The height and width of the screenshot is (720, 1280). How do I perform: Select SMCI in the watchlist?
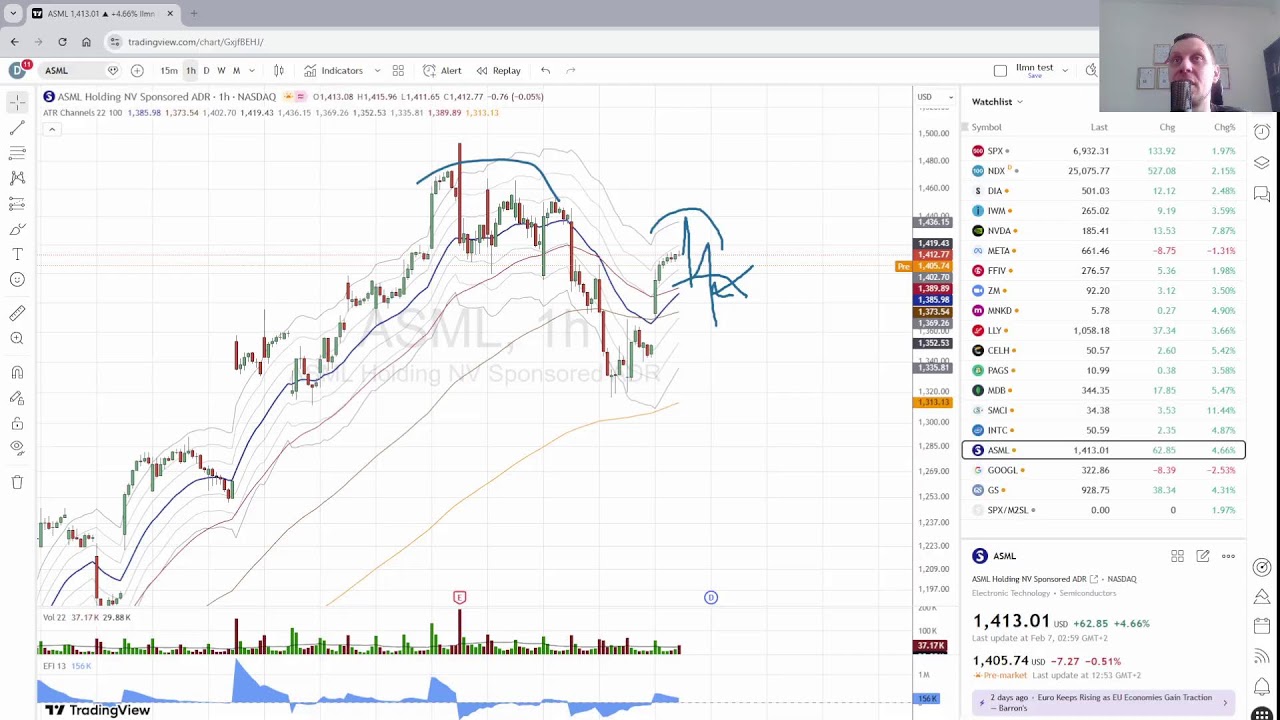[x=1104, y=410]
